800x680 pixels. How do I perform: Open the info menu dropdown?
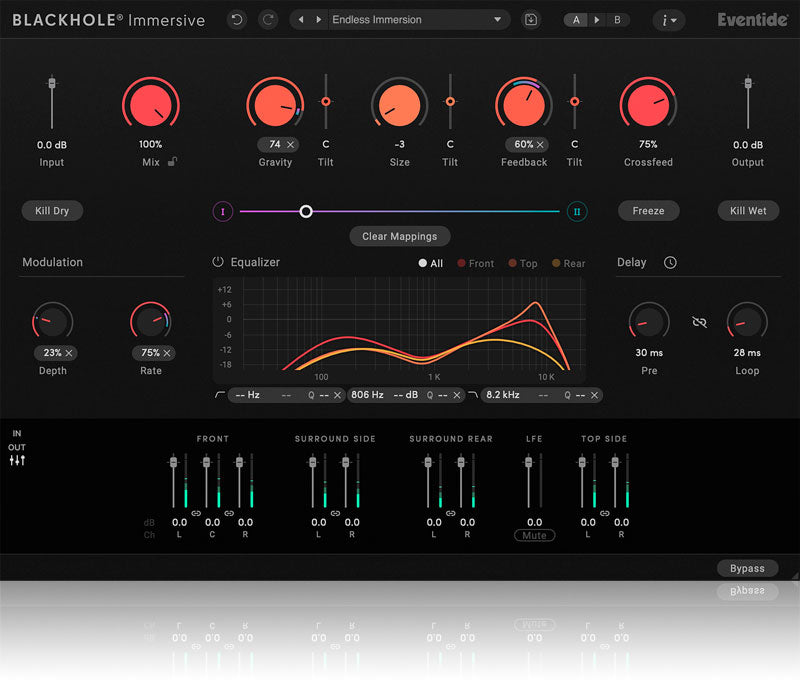pos(668,20)
